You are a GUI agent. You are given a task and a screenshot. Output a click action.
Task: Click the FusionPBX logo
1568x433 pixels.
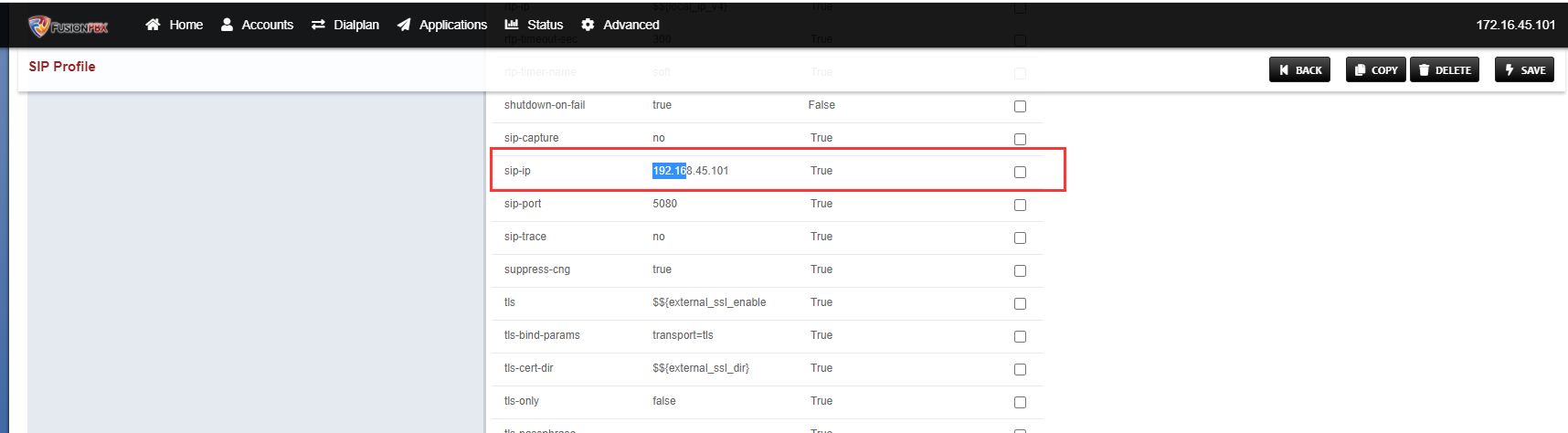click(x=68, y=26)
